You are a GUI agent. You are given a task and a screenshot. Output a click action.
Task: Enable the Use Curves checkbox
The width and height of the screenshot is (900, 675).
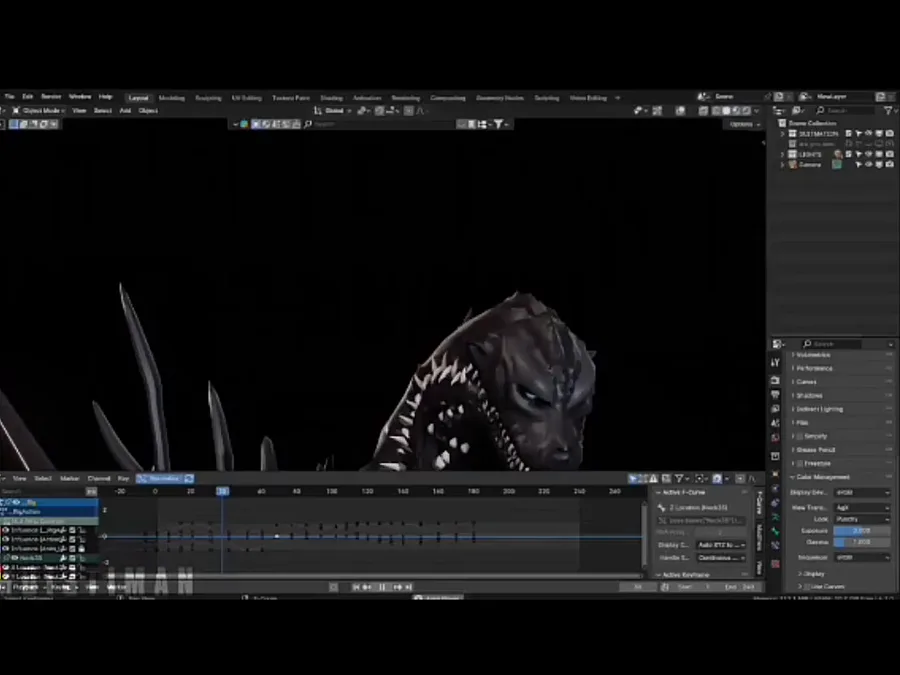pyautogui.click(x=807, y=587)
